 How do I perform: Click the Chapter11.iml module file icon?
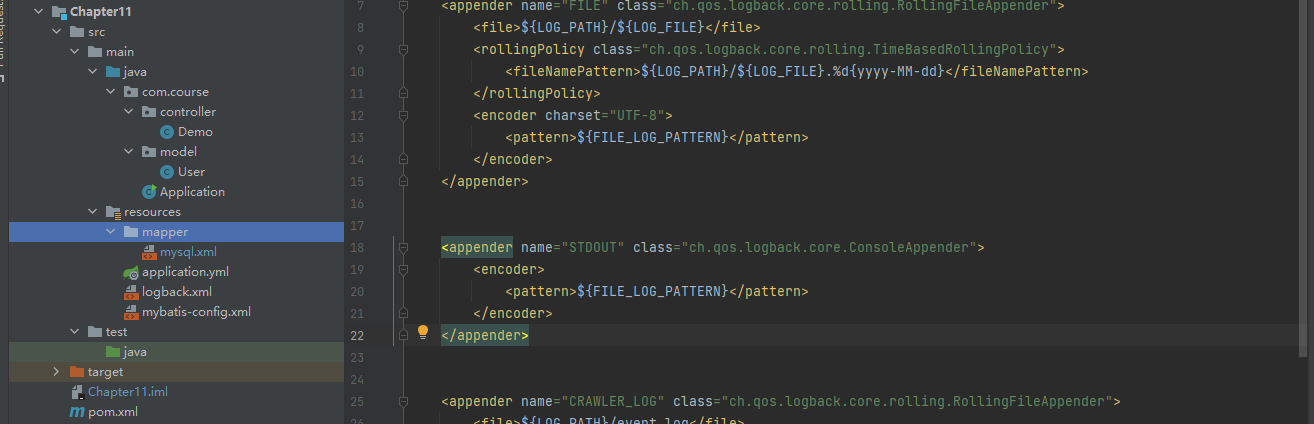[x=77, y=392]
